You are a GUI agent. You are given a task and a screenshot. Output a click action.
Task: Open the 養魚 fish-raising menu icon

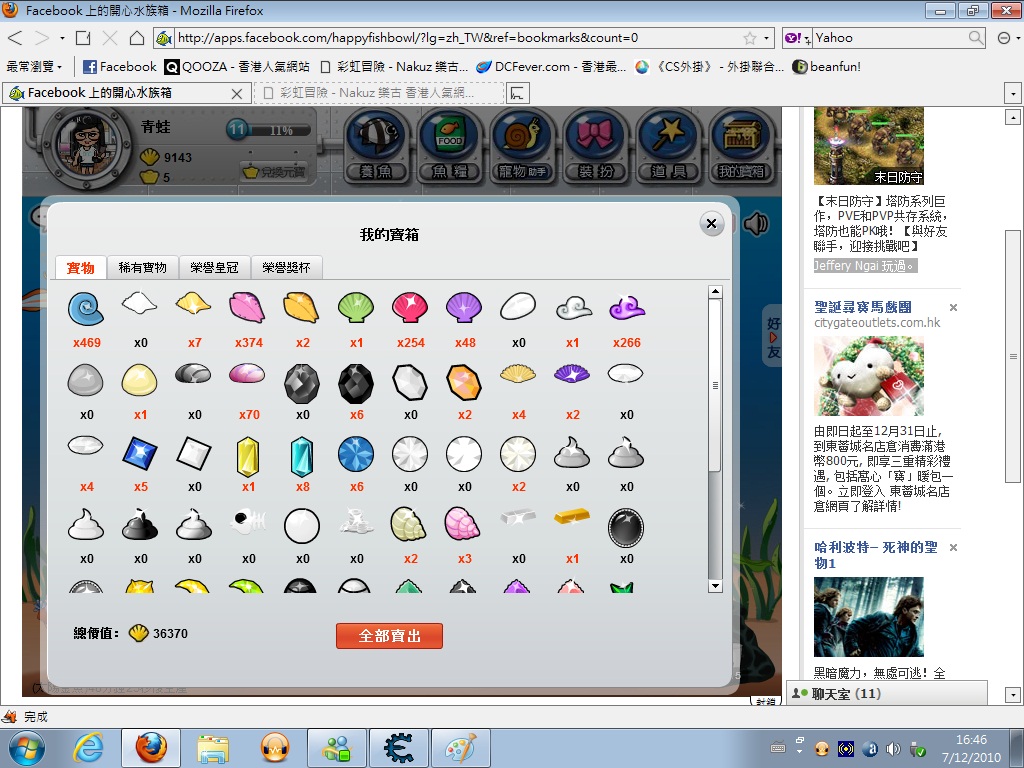pos(377,145)
